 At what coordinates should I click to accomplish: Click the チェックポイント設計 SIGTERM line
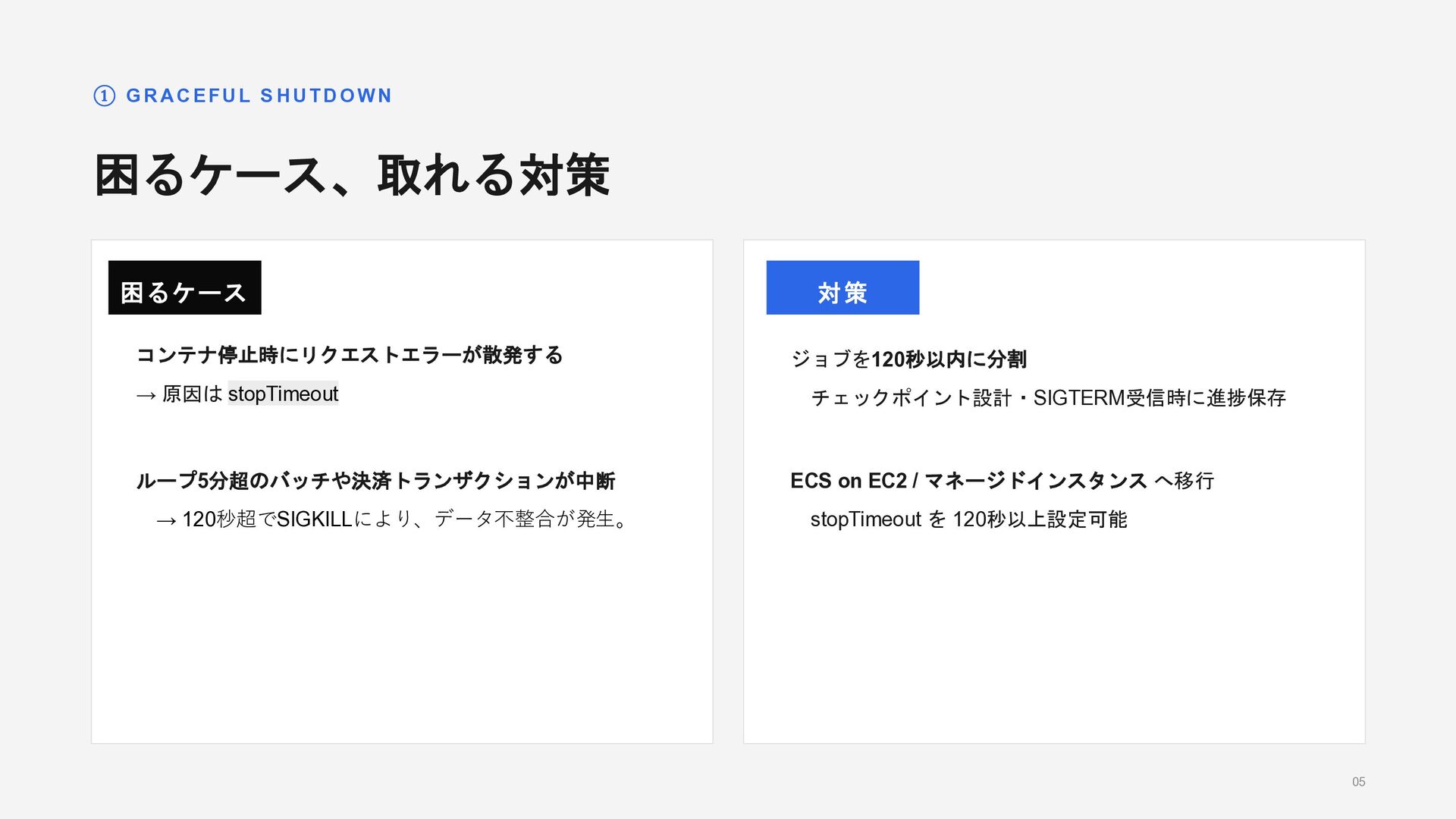(1048, 398)
